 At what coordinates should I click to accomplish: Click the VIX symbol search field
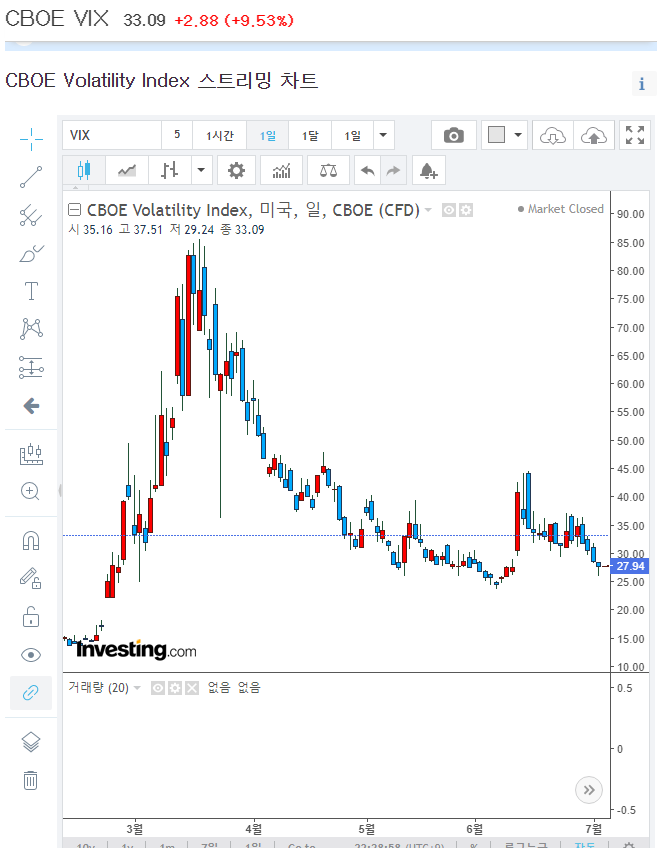112,135
